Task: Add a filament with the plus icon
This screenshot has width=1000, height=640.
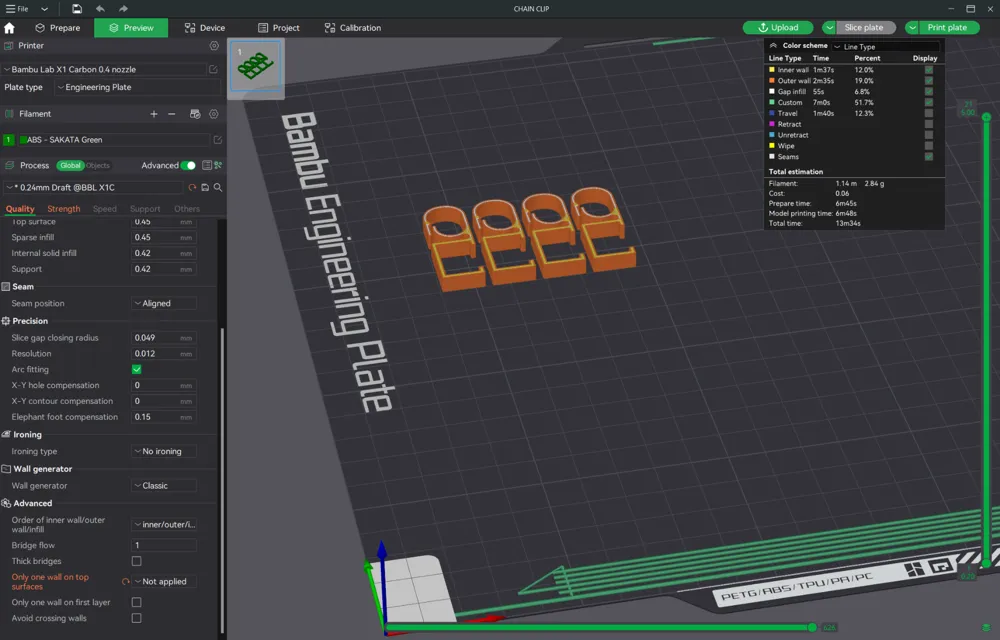Action: pos(154,114)
